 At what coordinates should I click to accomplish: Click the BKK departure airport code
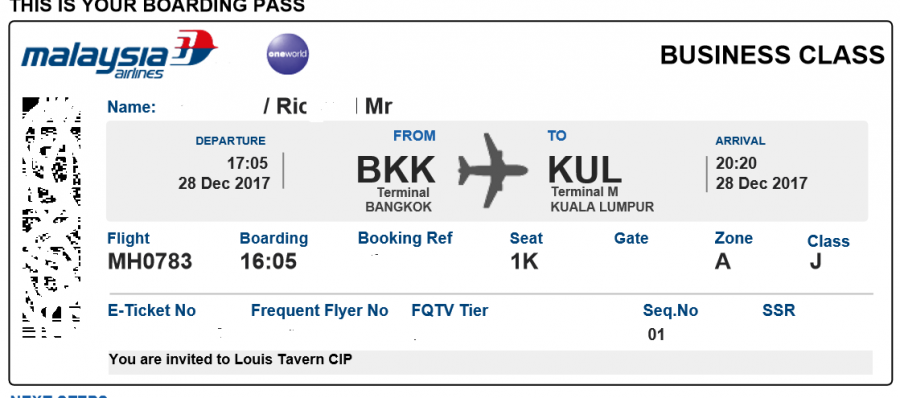point(396,170)
